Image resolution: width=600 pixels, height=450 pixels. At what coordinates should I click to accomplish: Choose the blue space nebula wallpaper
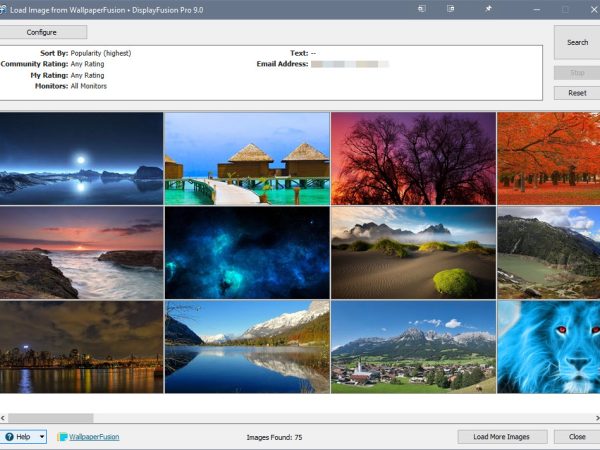point(246,253)
